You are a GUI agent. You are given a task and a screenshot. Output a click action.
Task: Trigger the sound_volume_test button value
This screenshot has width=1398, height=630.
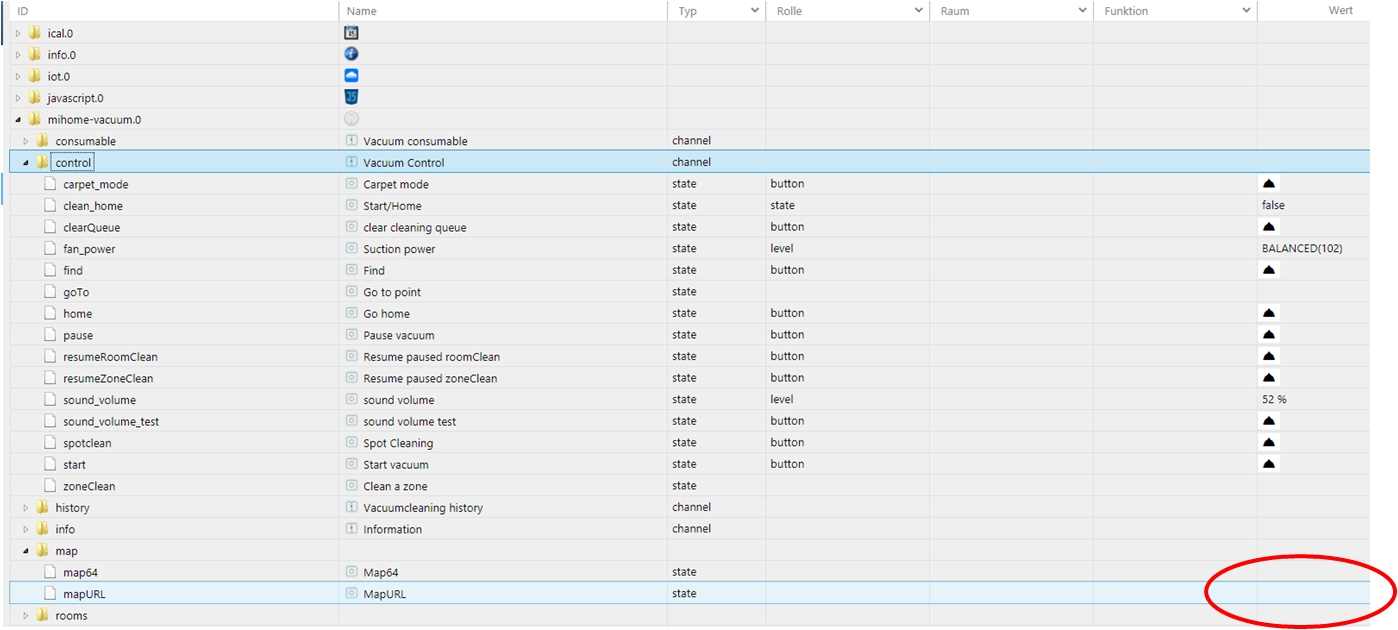click(x=1269, y=421)
